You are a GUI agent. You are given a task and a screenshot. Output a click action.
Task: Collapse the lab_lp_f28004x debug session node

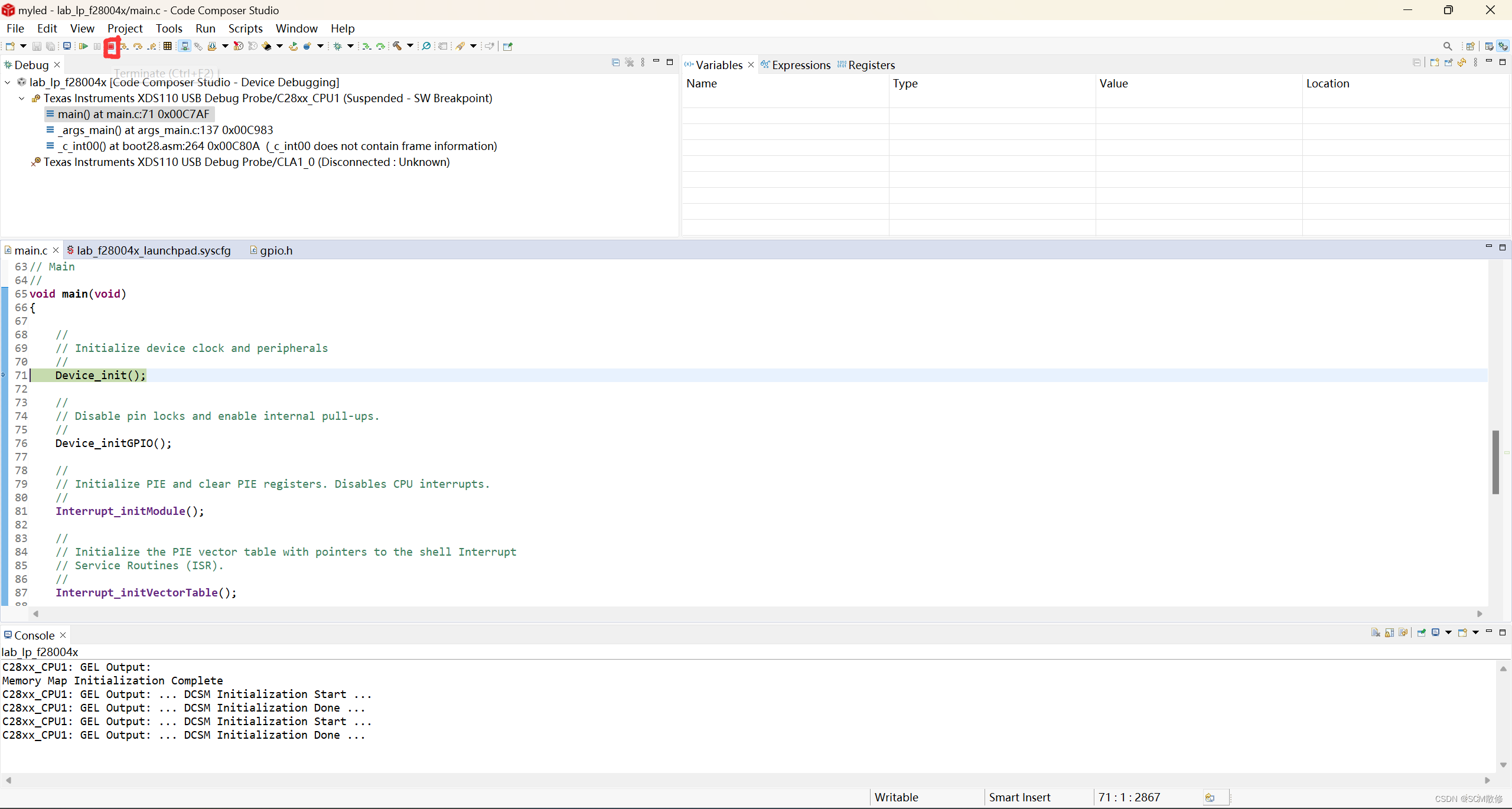click(x=8, y=83)
